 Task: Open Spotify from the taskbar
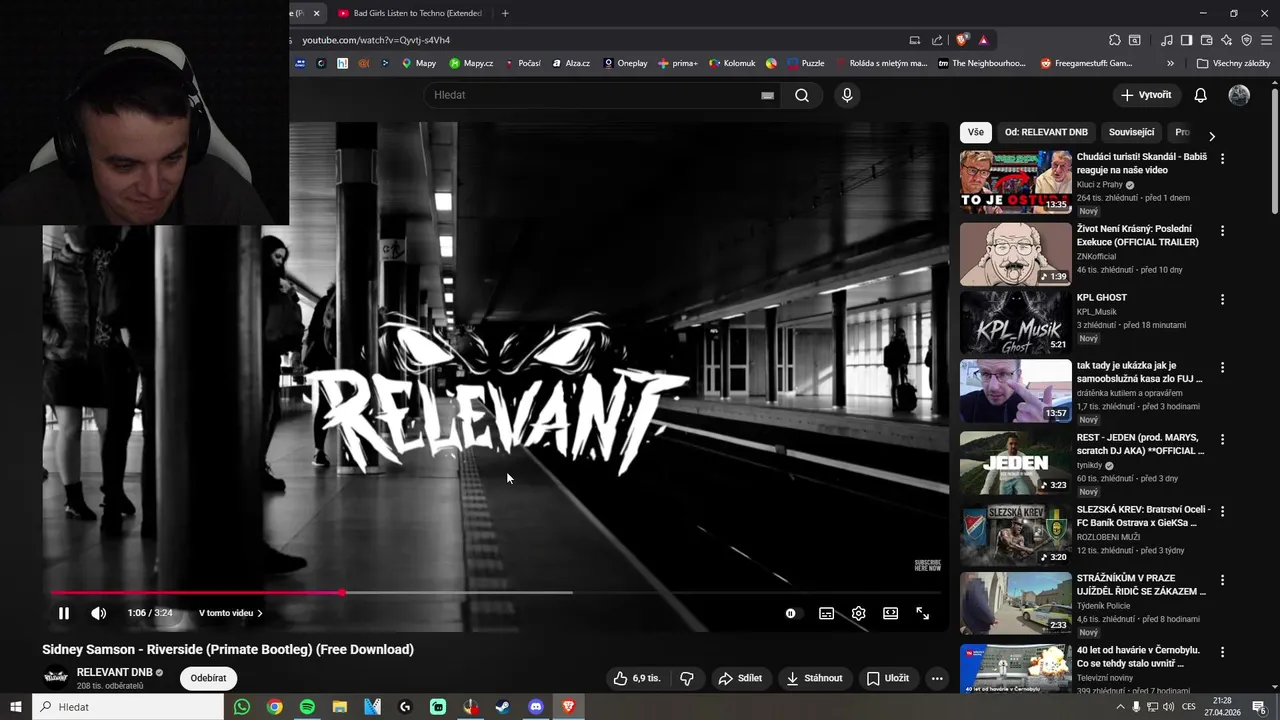307,707
